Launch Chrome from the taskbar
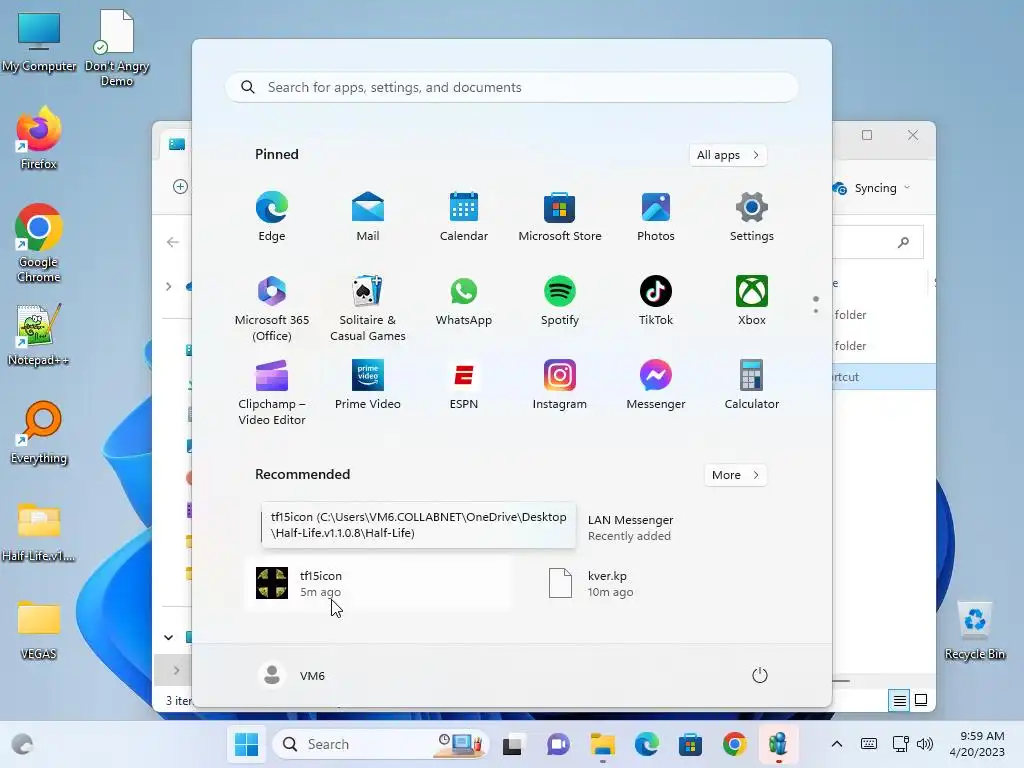Image resolution: width=1024 pixels, height=768 pixels. pos(735,744)
